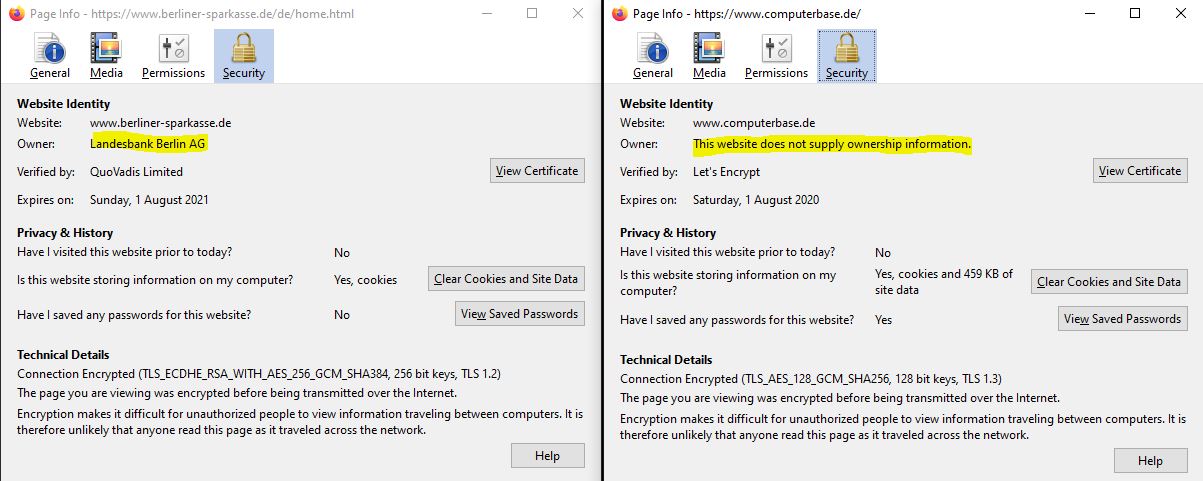The width and height of the screenshot is (1203, 481).
Task: Open General icon in computerbase window
Action: 653,48
